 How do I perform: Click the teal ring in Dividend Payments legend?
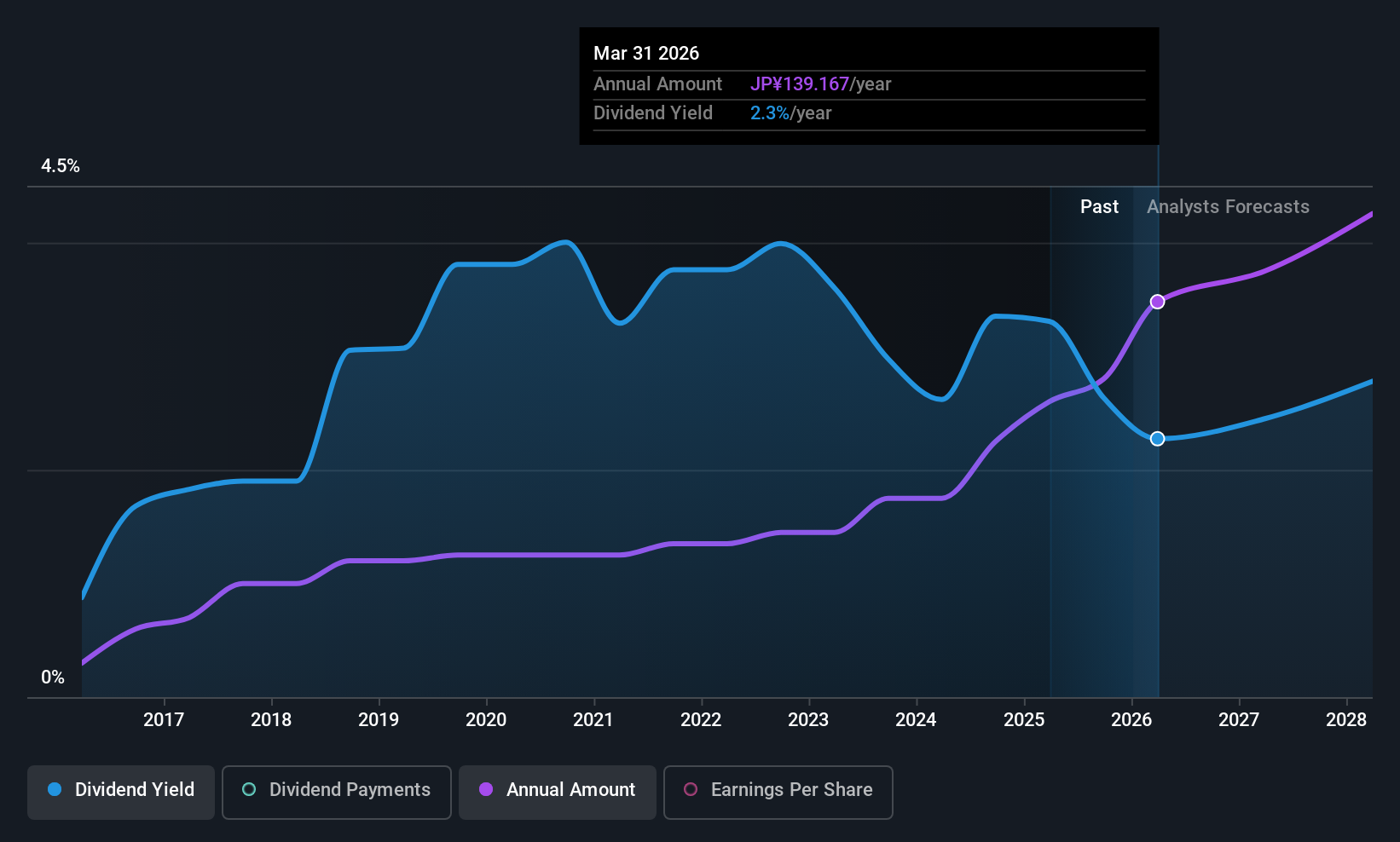click(249, 789)
